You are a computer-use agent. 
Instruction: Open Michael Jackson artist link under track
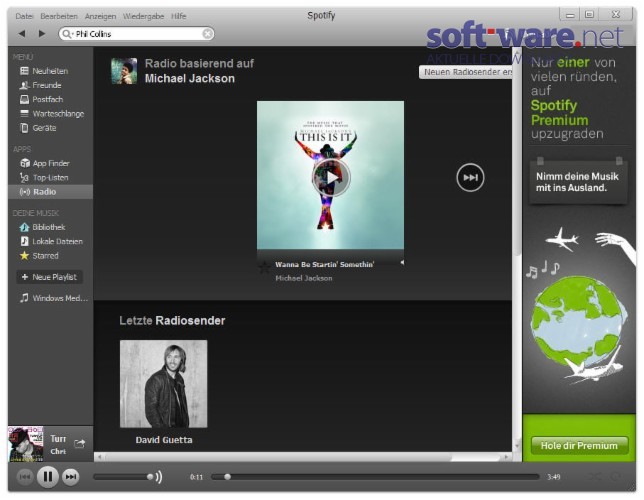pyautogui.click(x=304, y=278)
